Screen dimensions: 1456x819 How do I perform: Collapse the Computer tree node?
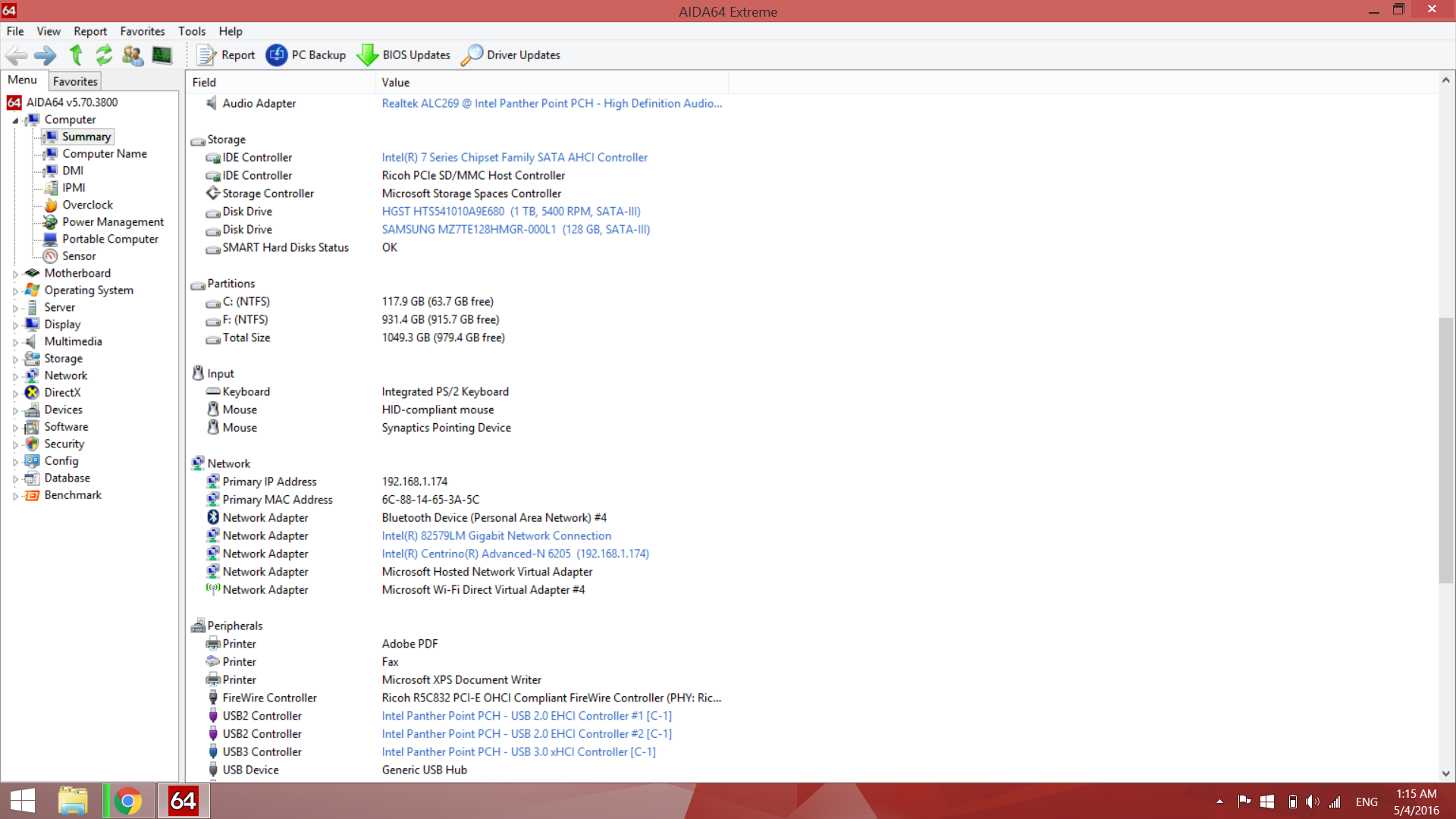point(15,120)
